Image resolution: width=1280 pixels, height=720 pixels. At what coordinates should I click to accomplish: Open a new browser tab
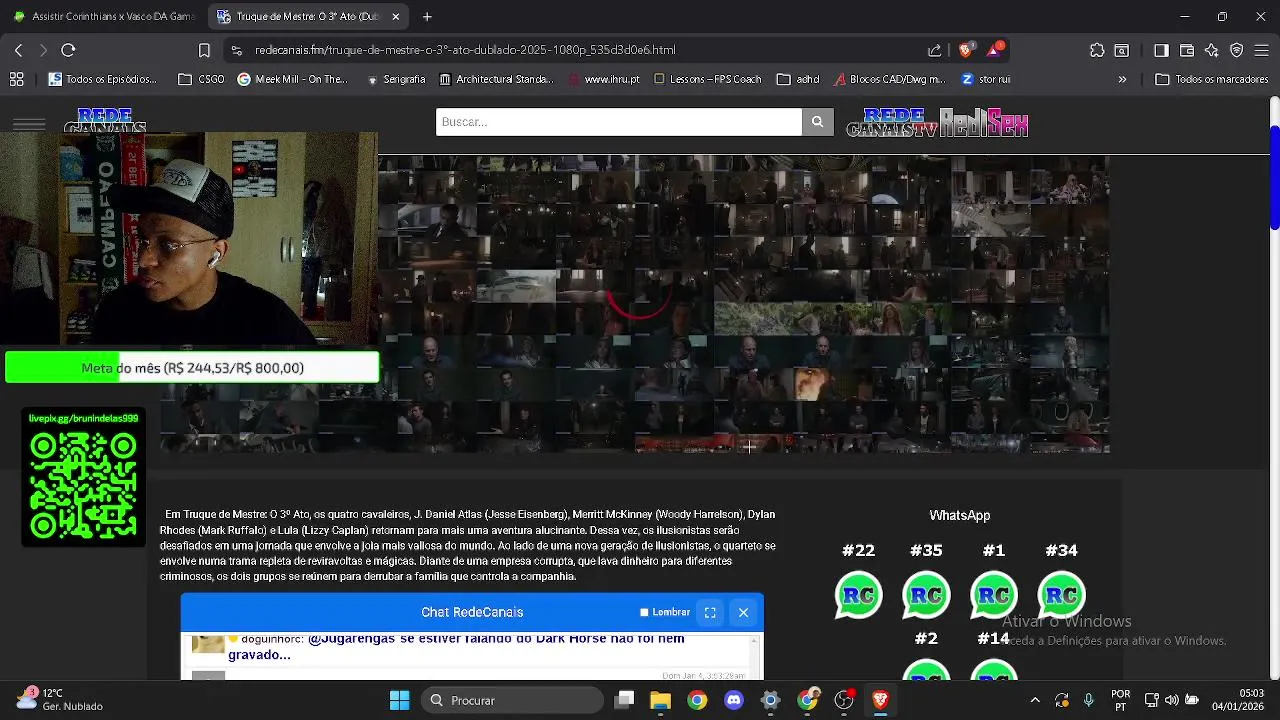[427, 17]
